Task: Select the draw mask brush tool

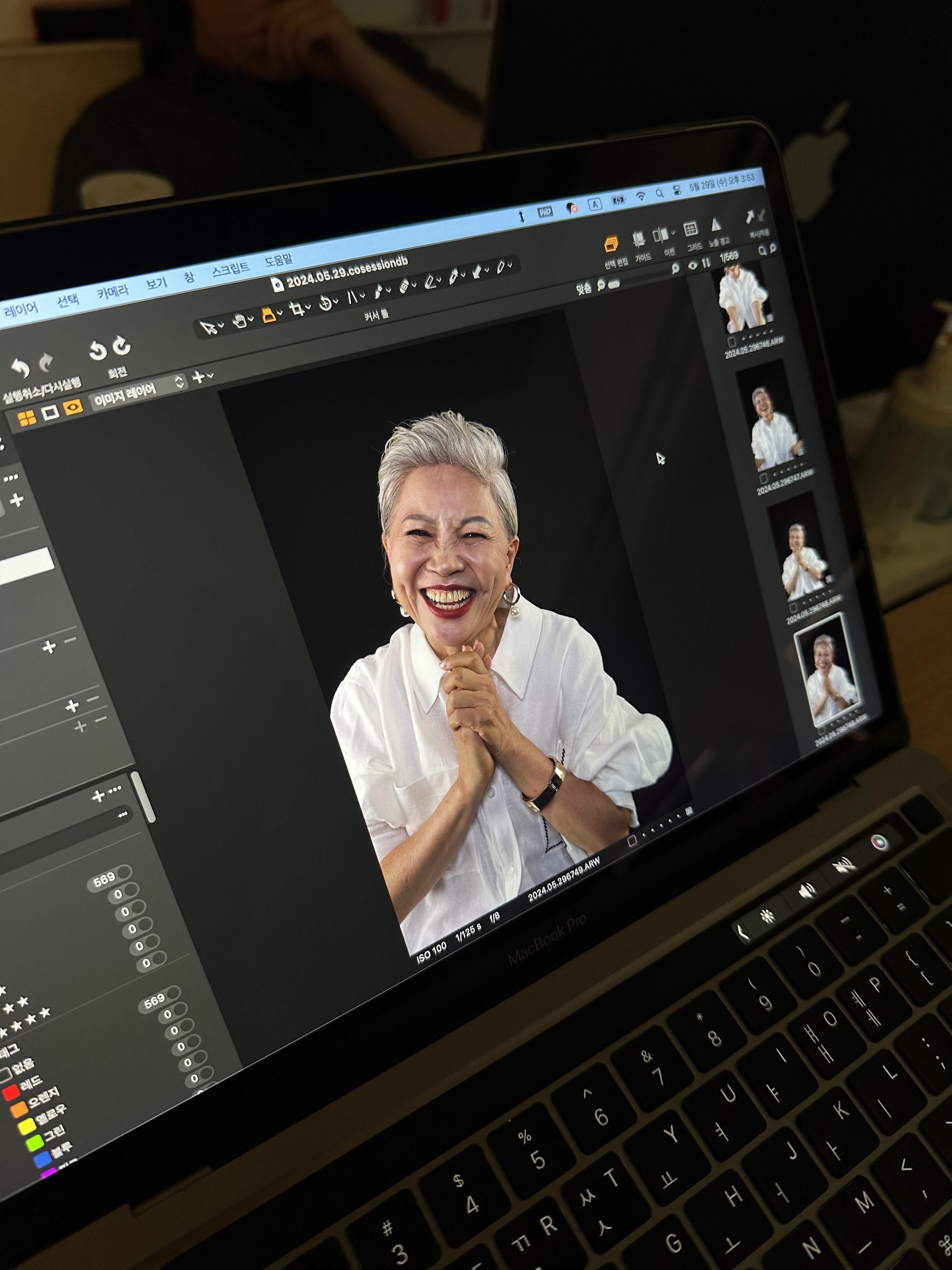Action: tap(379, 291)
